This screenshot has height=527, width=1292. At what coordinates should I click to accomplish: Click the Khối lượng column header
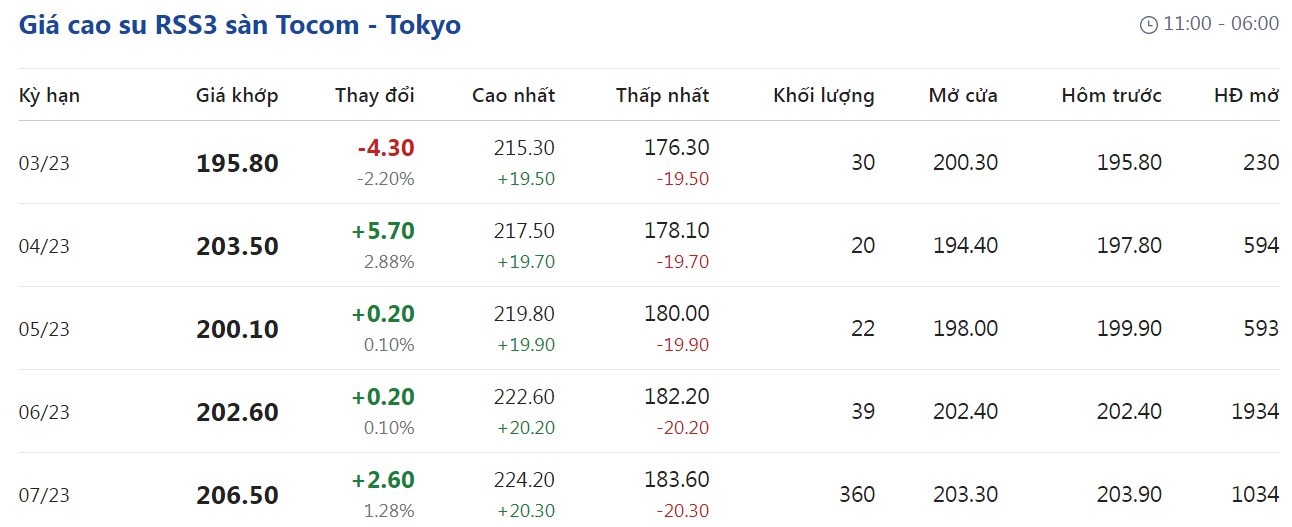[823, 96]
